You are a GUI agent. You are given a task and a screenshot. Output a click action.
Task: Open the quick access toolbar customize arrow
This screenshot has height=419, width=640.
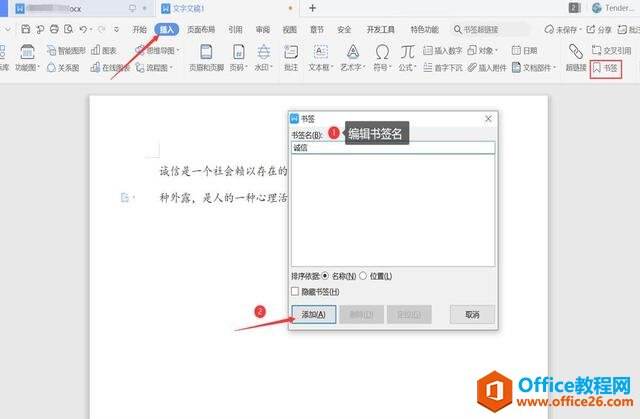tap(117, 29)
